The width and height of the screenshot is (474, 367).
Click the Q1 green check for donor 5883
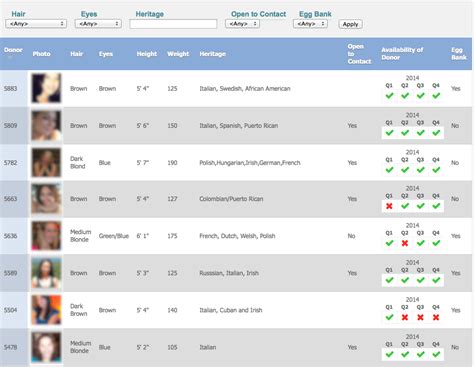[x=389, y=96]
